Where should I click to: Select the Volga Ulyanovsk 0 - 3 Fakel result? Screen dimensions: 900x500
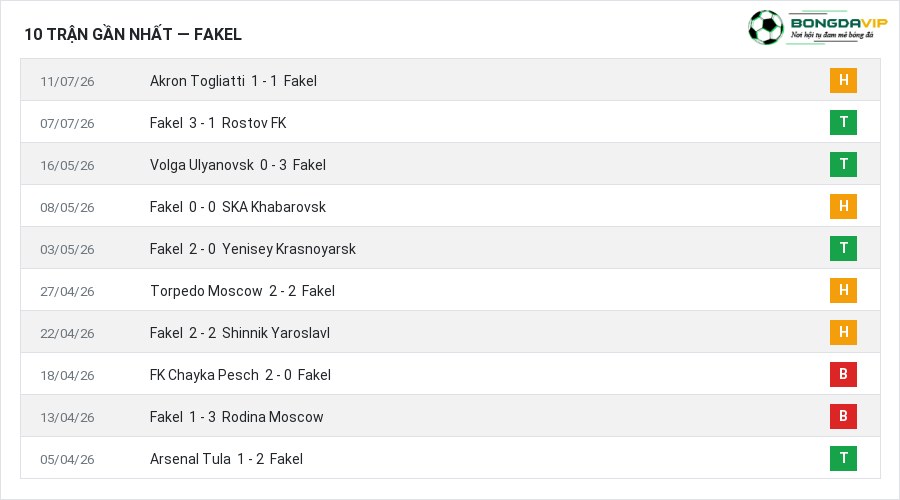[x=238, y=165]
